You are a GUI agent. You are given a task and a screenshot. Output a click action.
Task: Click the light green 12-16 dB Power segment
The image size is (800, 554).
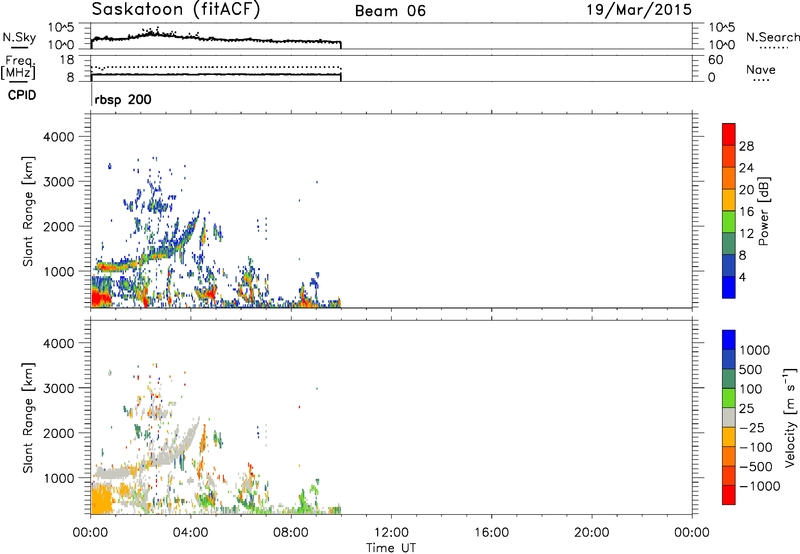point(729,222)
